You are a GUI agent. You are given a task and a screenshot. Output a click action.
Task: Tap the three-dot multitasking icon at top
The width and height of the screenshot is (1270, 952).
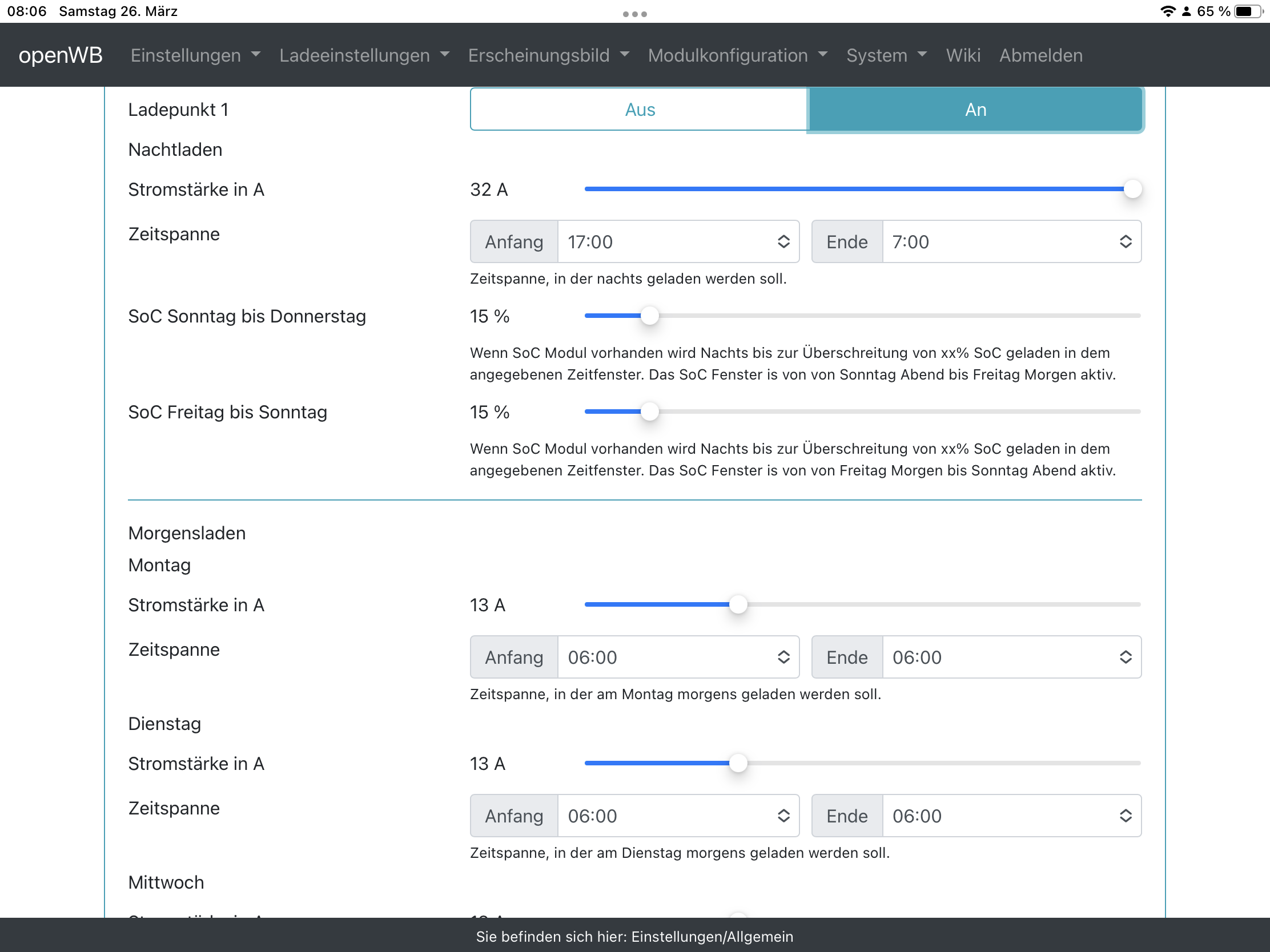634,14
